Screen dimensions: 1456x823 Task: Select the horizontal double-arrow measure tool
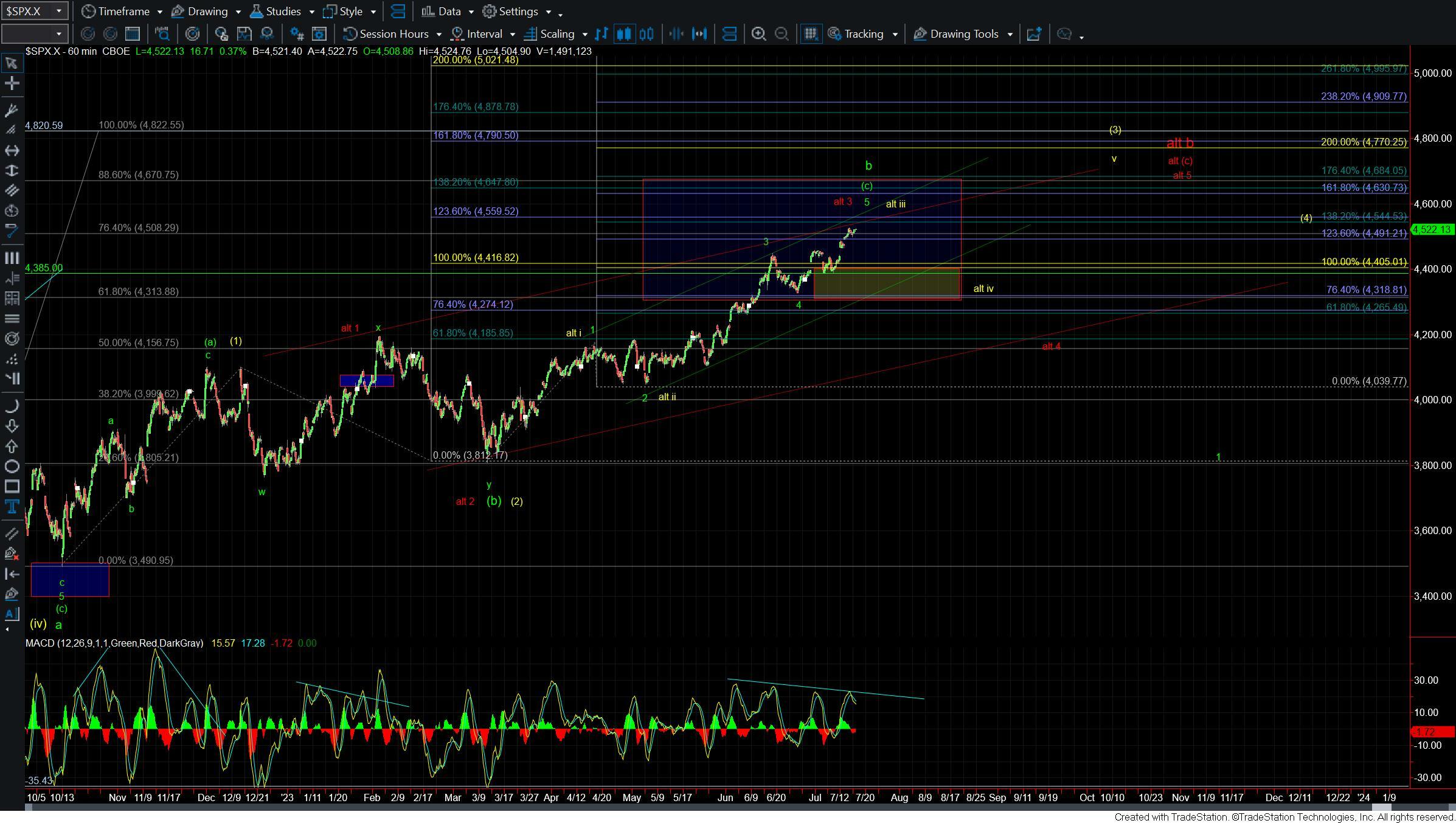(x=11, y=150)
